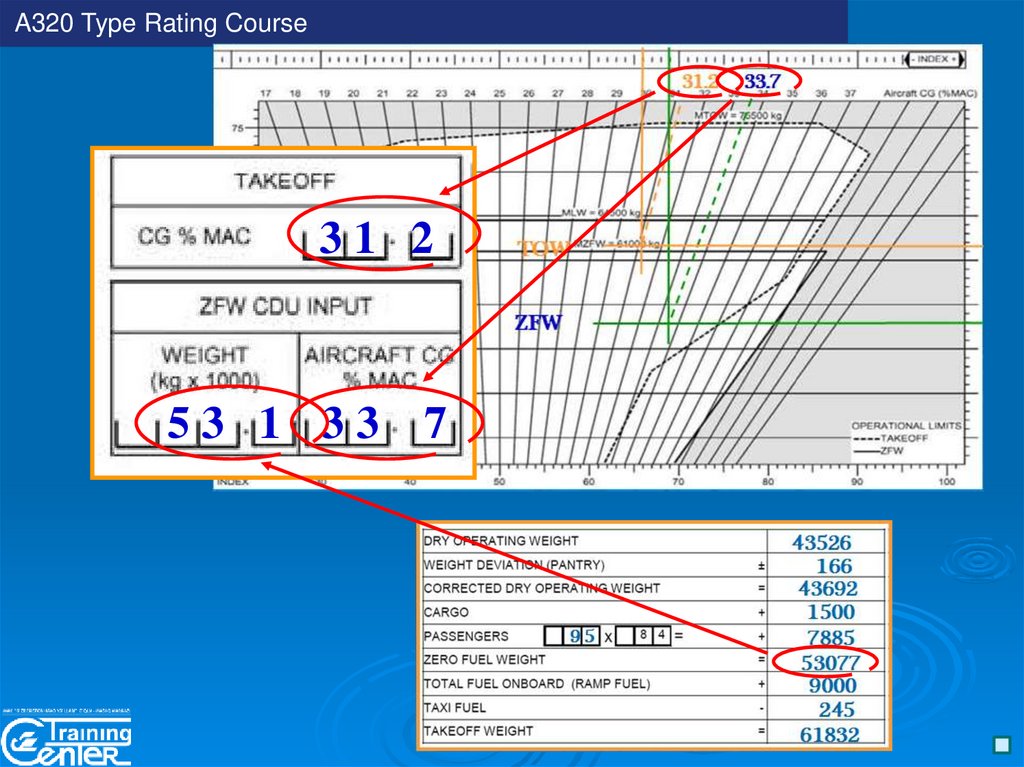This screenshot has height=767, width=1024.
Task: Click the small teal square at slide corner
Action: coord(1001,745)
